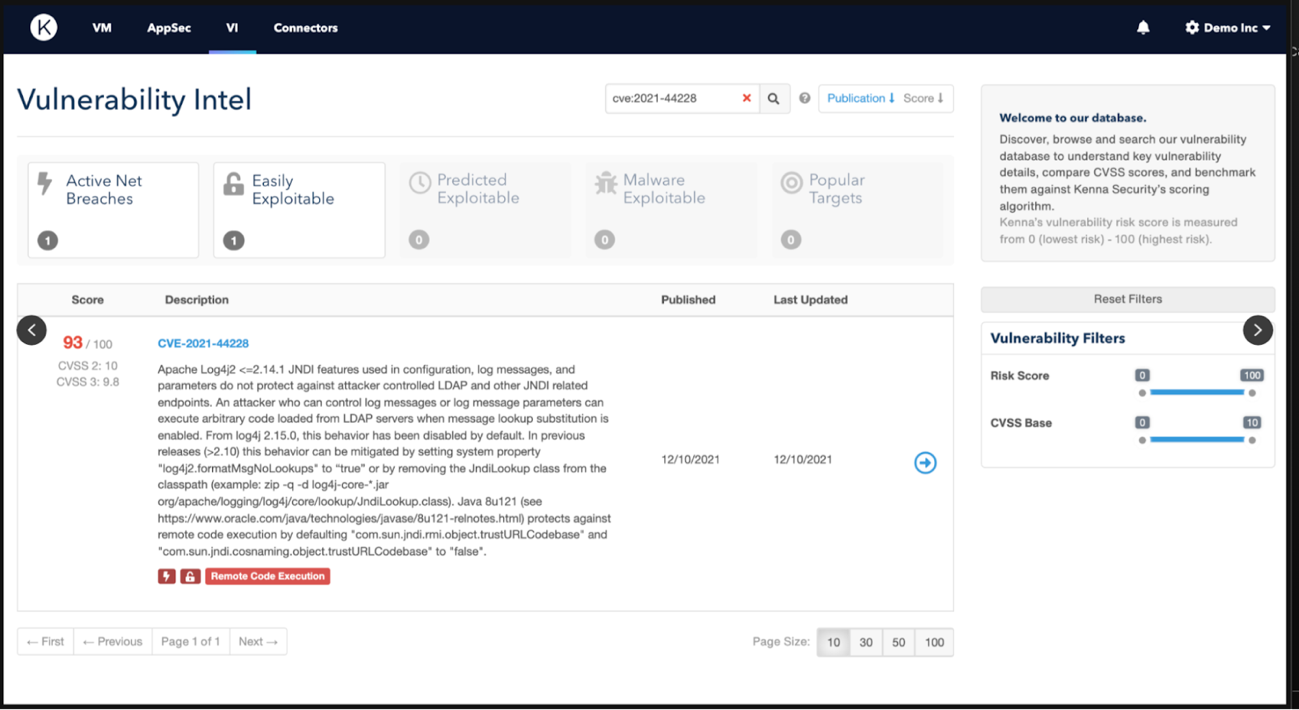Open the CVE-2021-44228 link
This screenshot has width=1299, height=710.
(x=203, y=343)
